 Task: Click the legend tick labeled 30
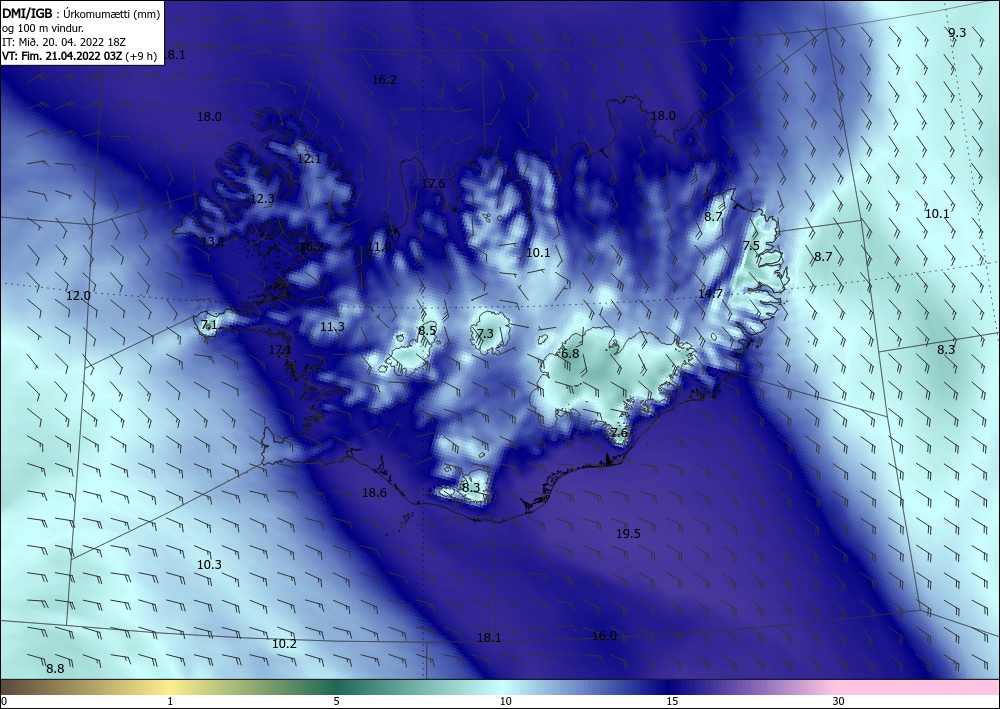pyautogui.click(x=839, y=701)
